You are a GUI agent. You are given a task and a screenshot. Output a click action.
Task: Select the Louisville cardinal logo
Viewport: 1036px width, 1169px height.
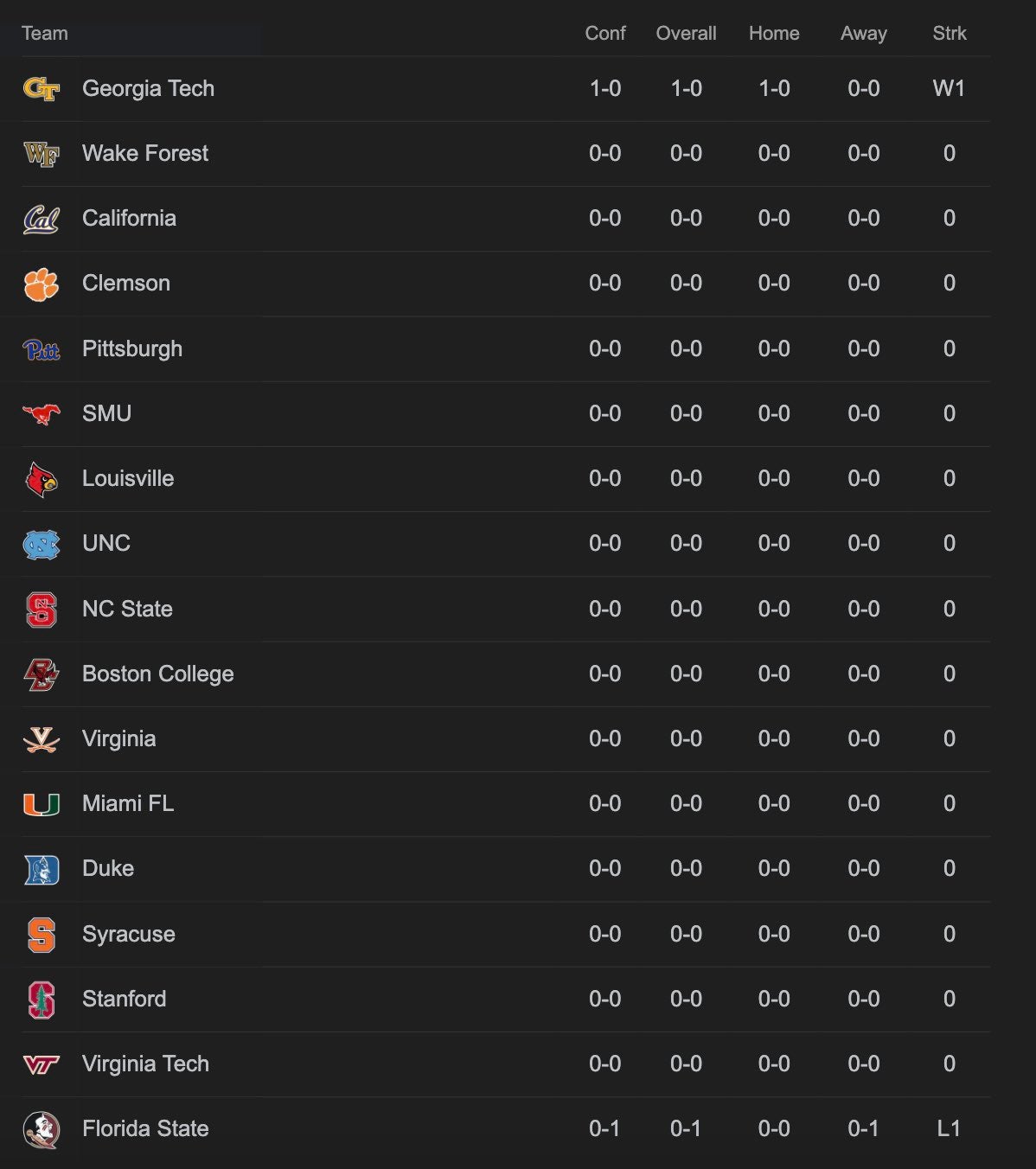(x=42, y=479)
